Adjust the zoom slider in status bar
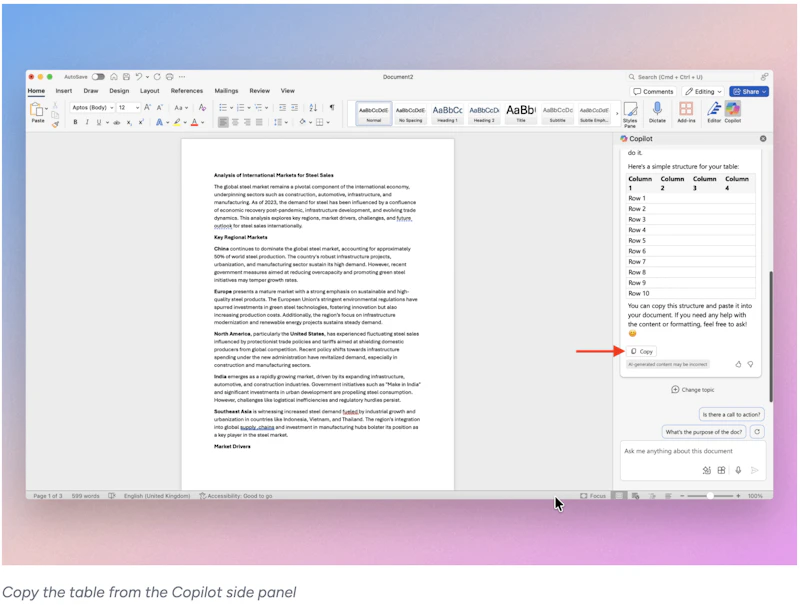The image size is (800, 605). [710, 495]
